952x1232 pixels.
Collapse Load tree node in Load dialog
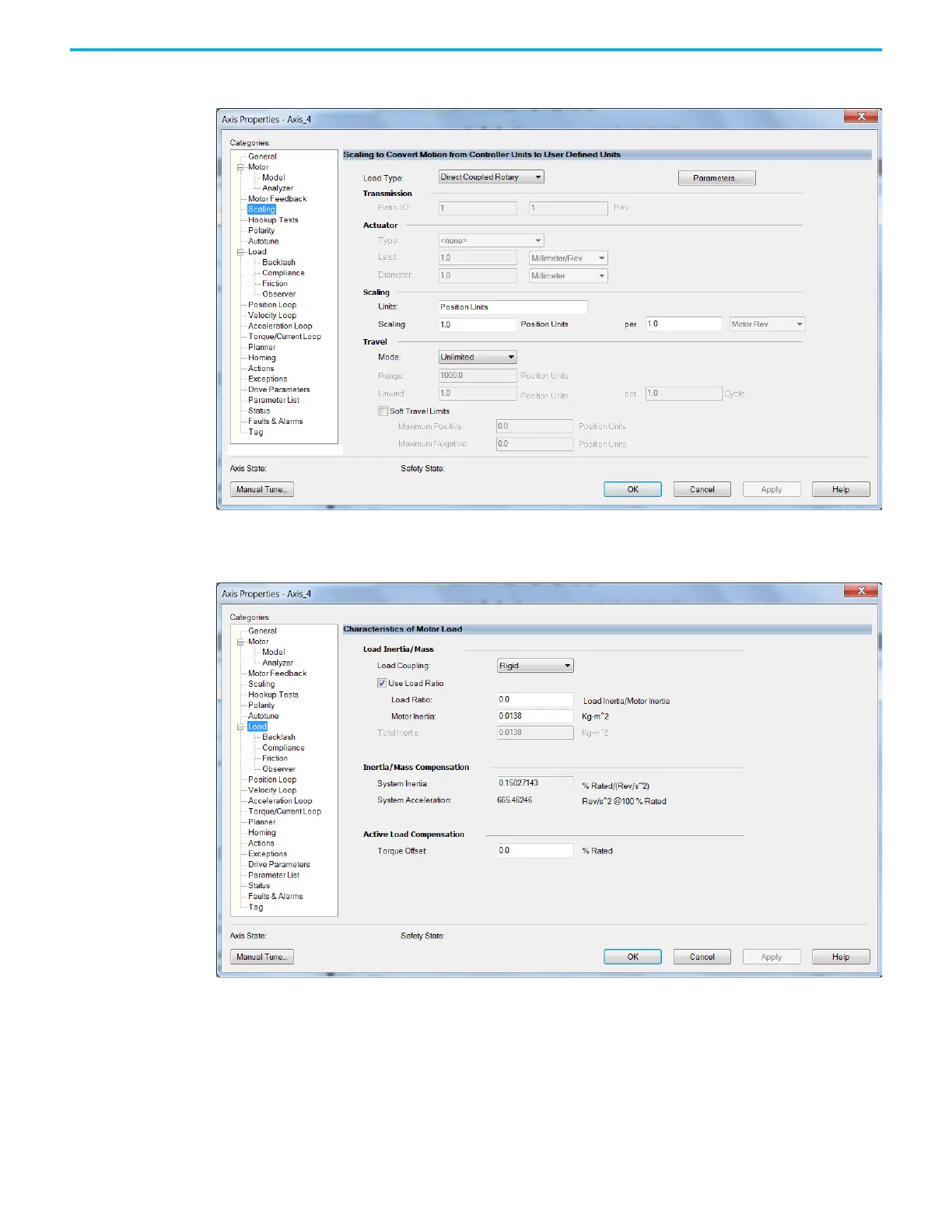240,726
